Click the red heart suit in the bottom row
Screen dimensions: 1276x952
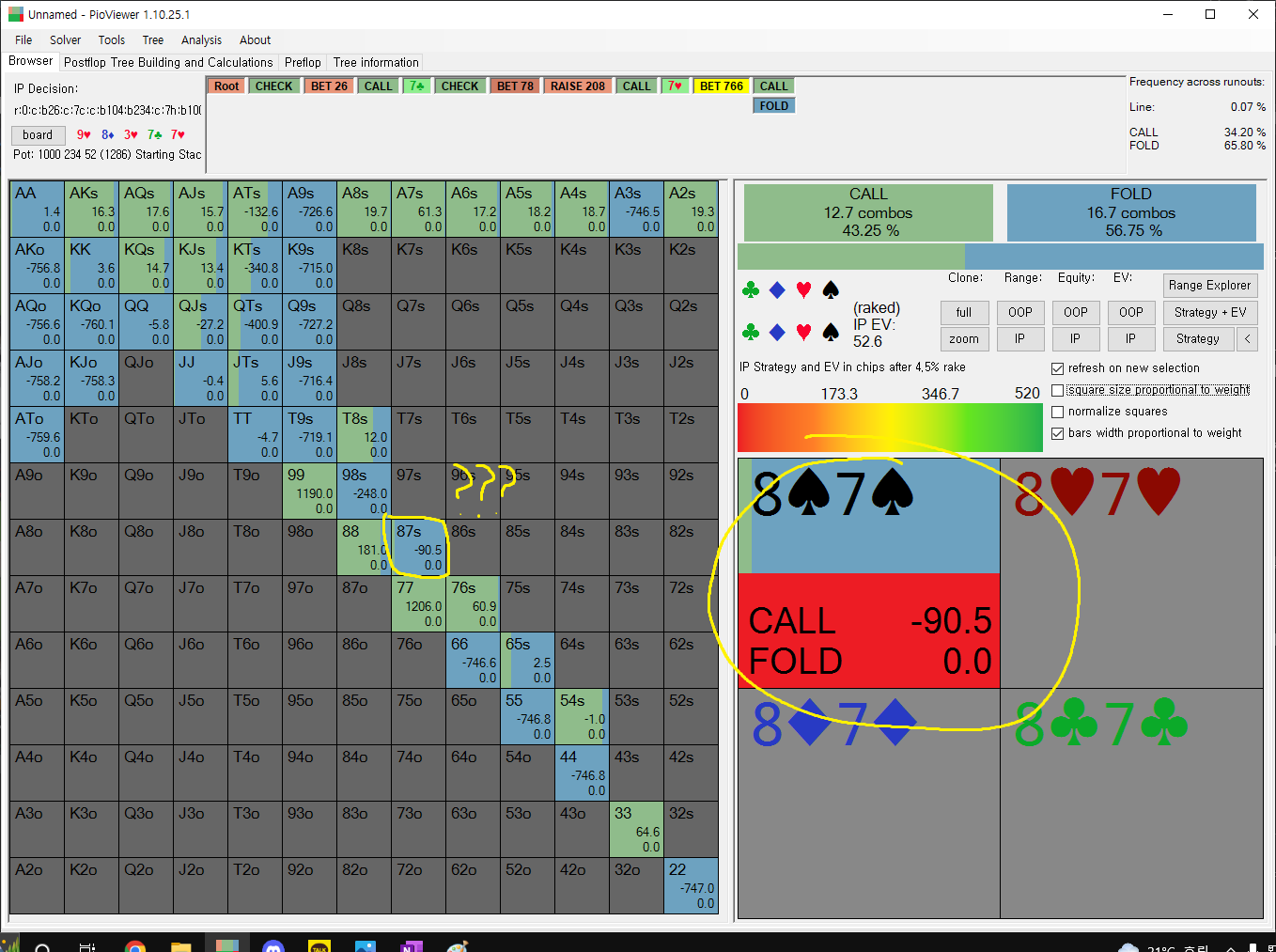[803, 332]
